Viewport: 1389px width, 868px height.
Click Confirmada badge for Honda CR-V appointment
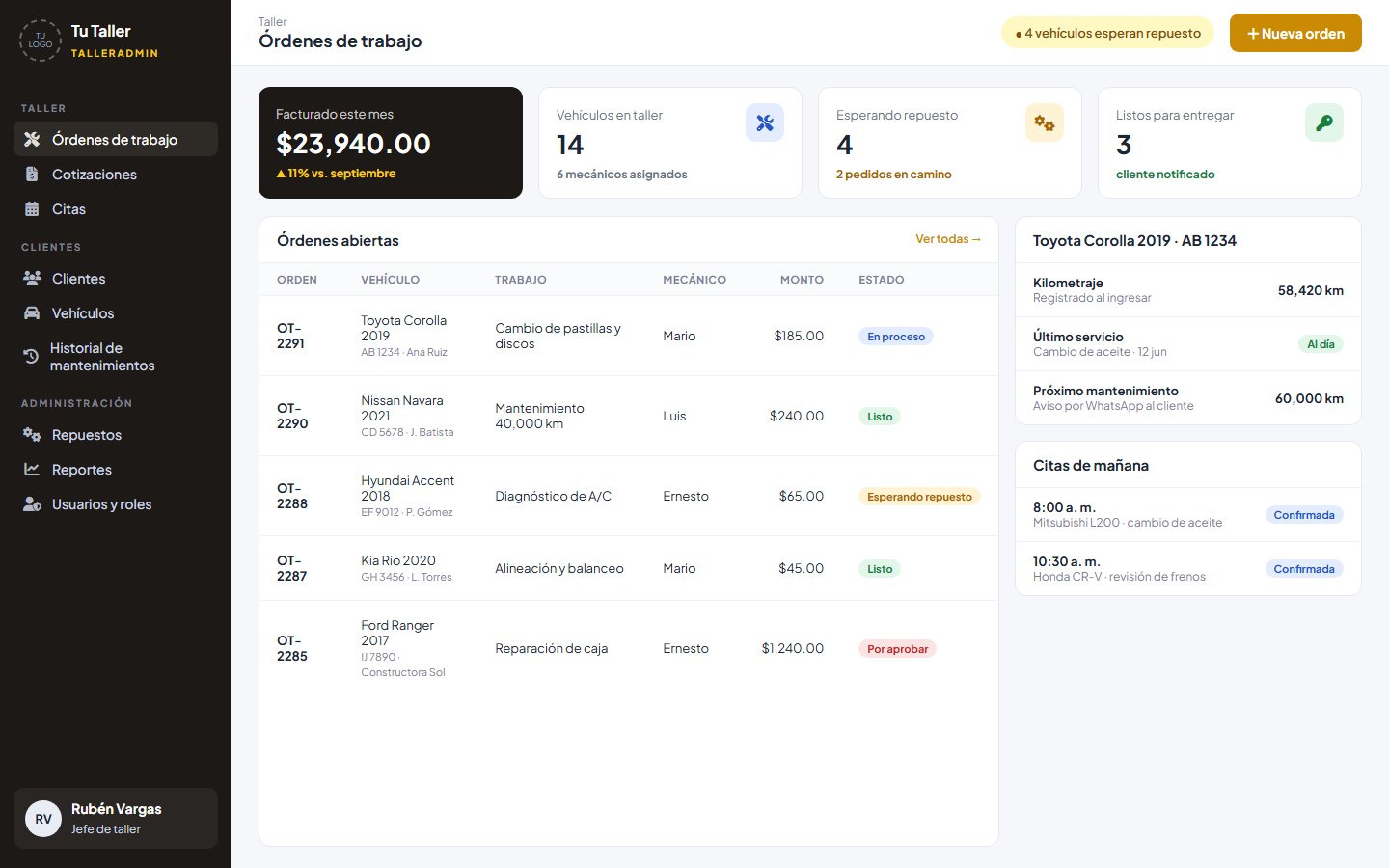point(1304,569)
